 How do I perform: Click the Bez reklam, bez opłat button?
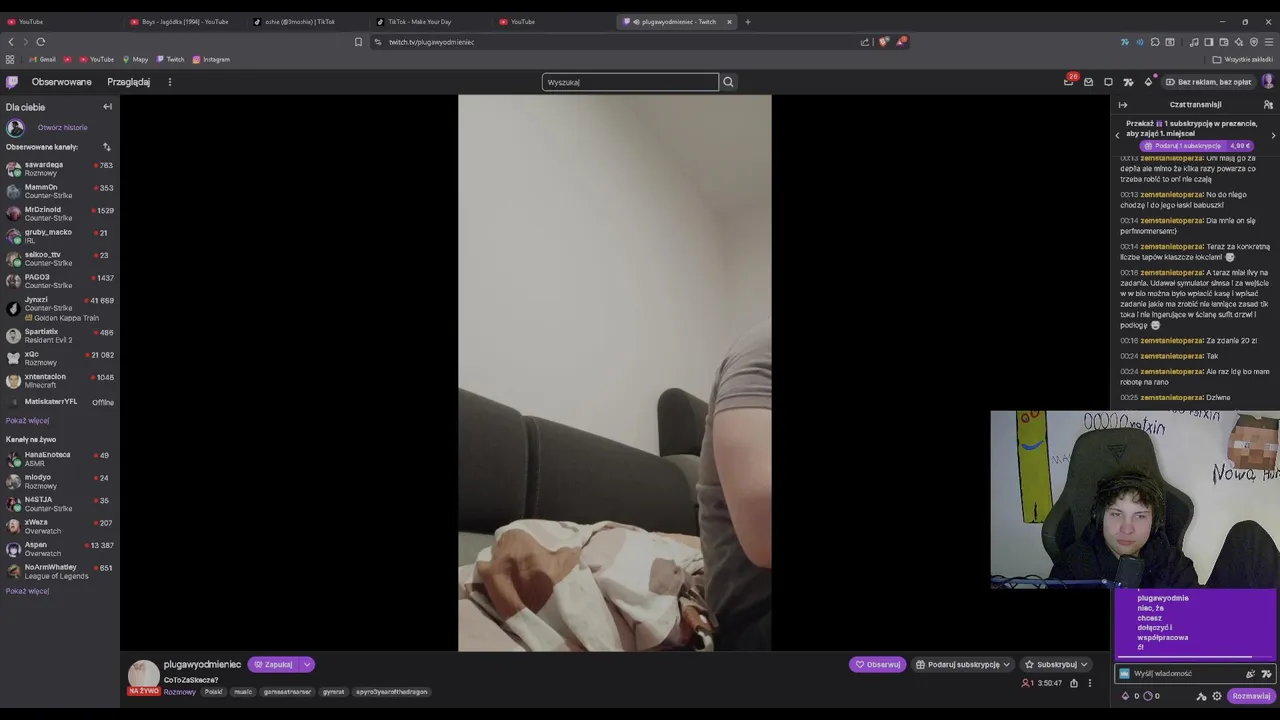click(1208, 82)
